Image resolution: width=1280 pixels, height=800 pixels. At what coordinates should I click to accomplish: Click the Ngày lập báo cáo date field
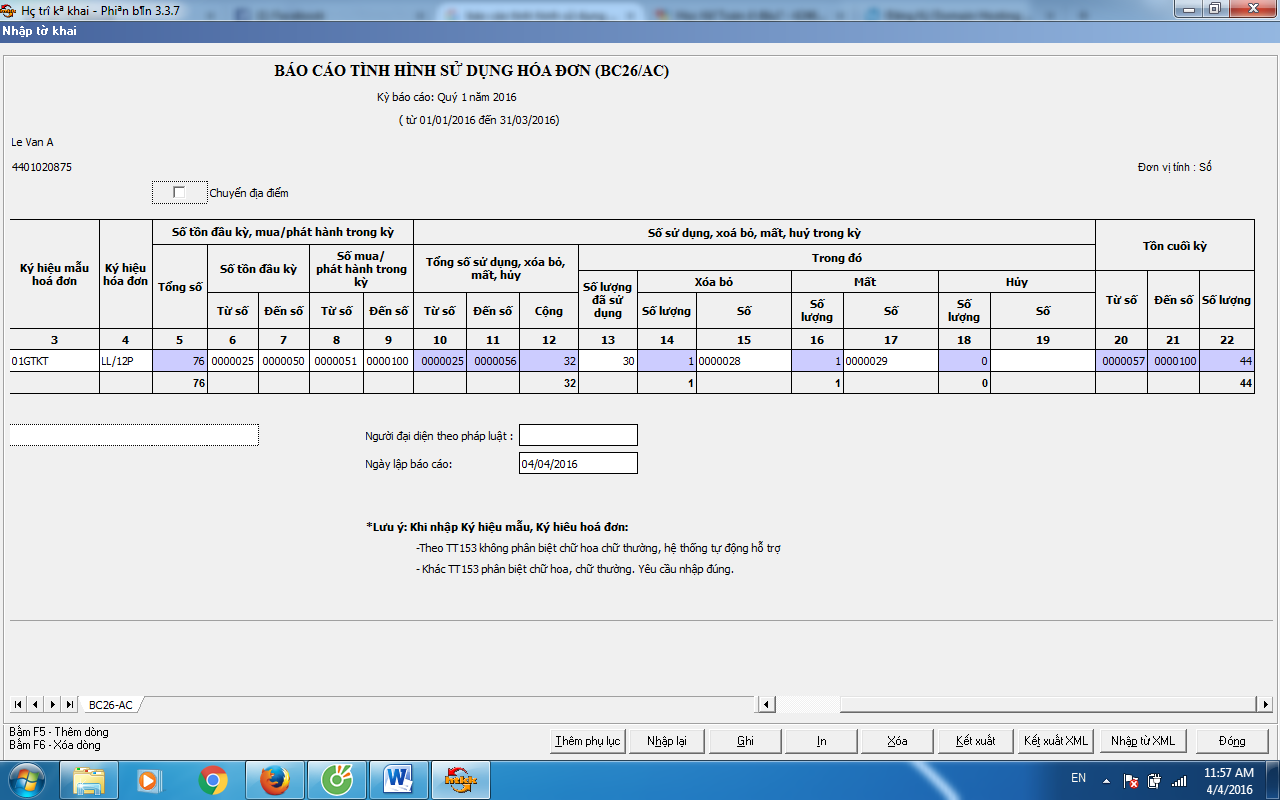578,464
